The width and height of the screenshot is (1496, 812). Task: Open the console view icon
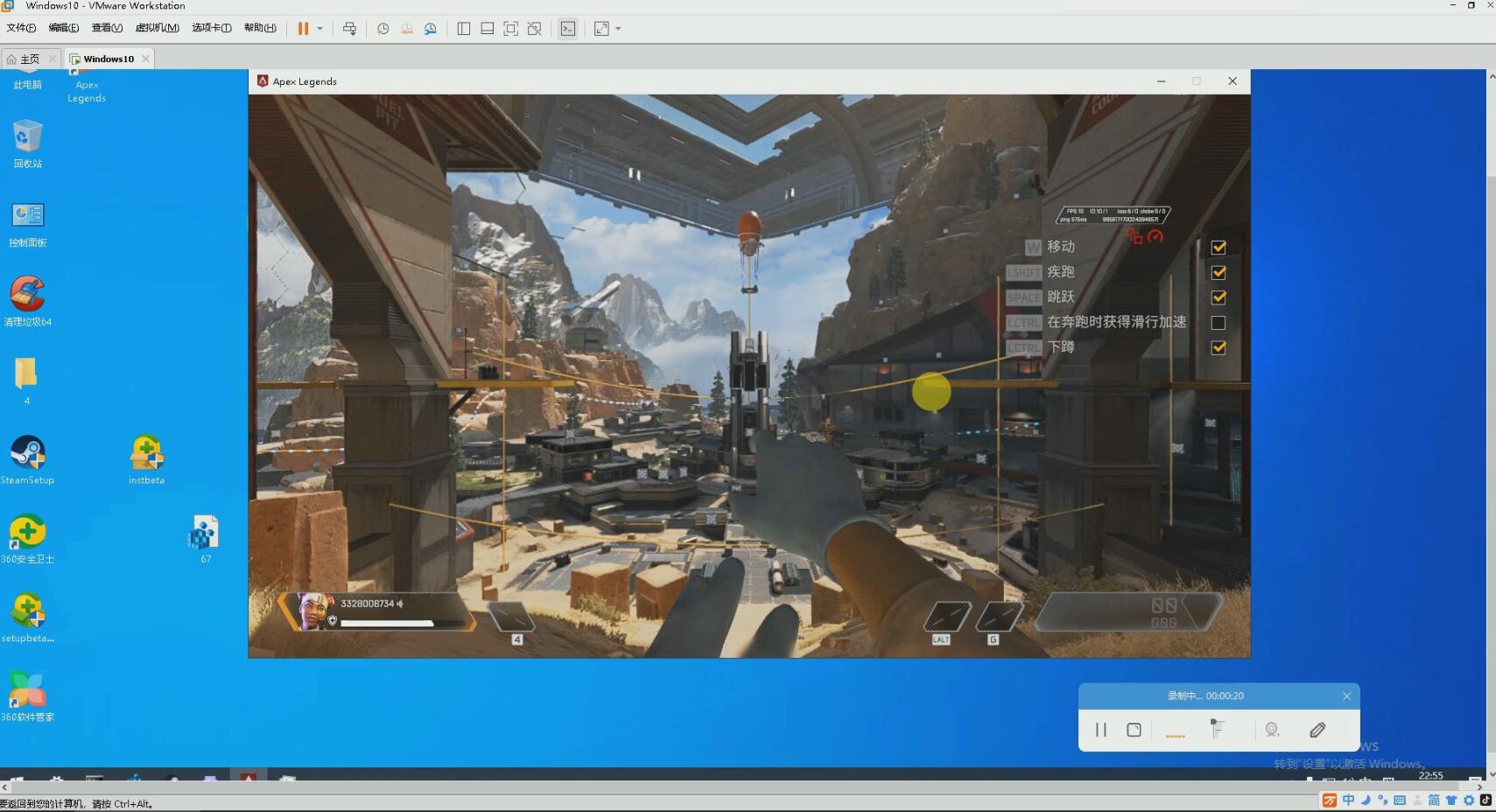click(568, 29)
